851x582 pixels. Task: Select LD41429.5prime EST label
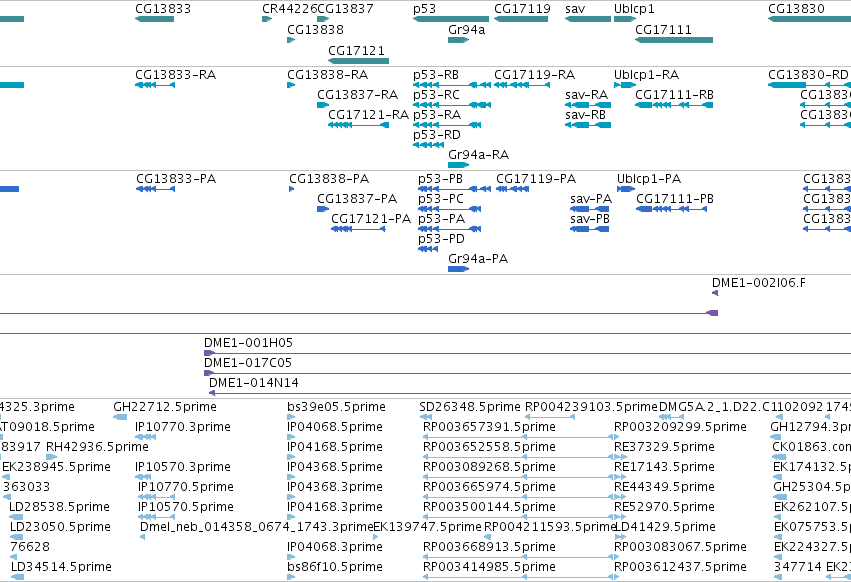coord(665,527)
